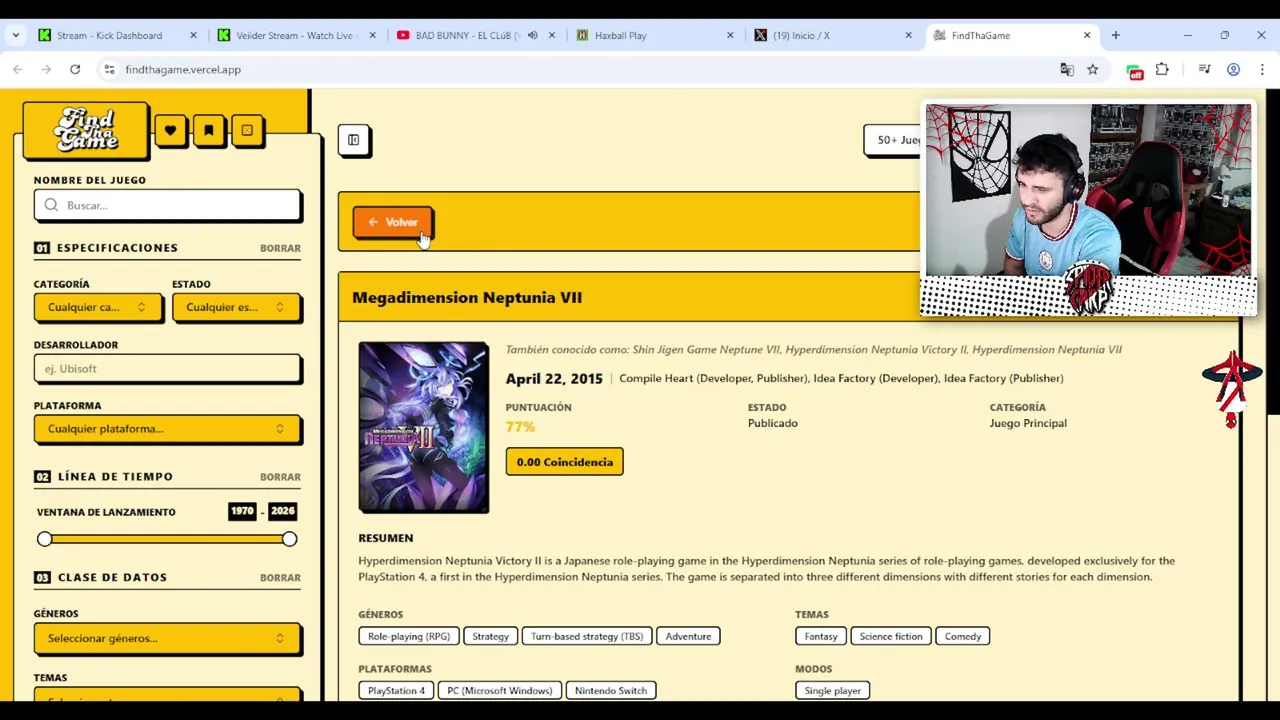The width and height of the screenshot is (1280, 720).
Task: Open the favorites heart icon
Action: [170, 130]
